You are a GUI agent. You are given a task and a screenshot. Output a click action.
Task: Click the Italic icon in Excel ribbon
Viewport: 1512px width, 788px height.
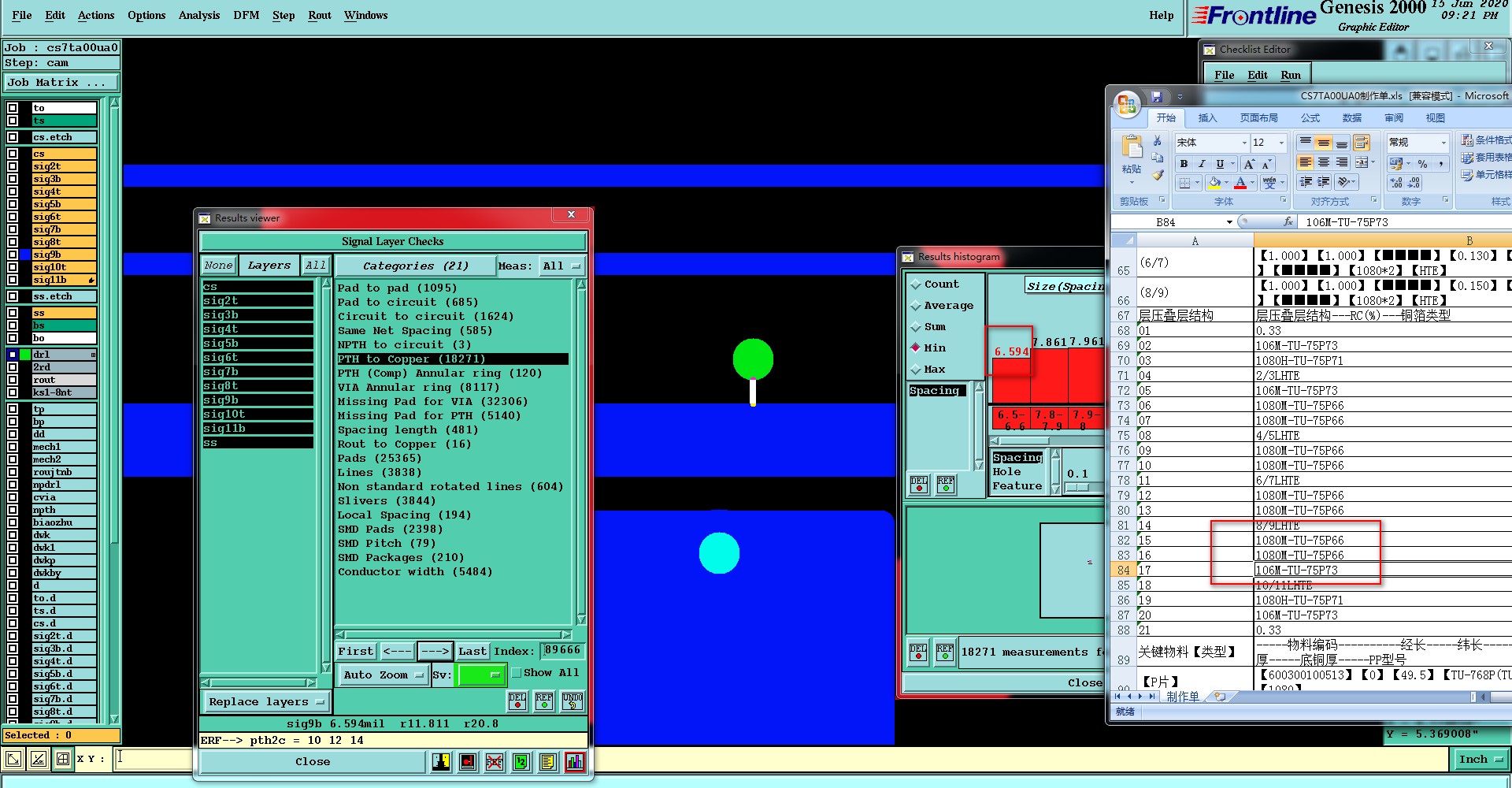[x=1202, y=164]
